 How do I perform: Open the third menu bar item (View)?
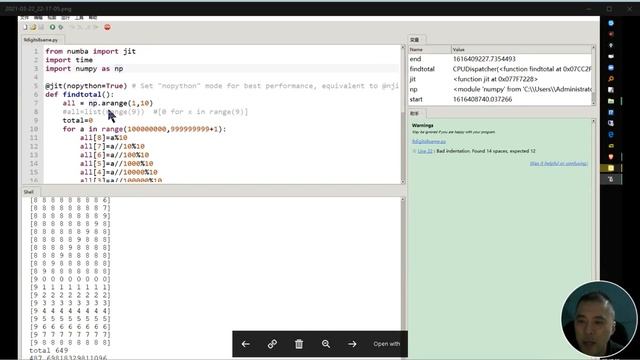[x=52, y=18]
